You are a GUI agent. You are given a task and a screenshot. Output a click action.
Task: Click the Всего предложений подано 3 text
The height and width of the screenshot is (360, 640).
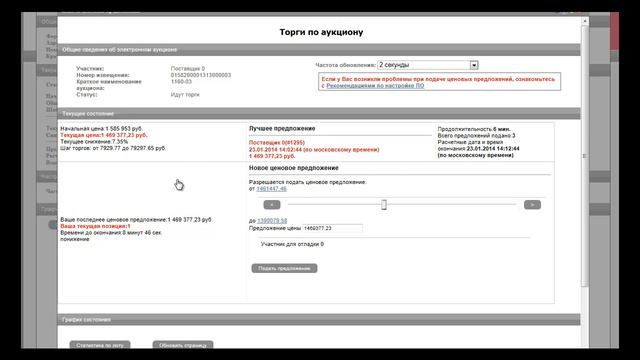click(476, 136)
